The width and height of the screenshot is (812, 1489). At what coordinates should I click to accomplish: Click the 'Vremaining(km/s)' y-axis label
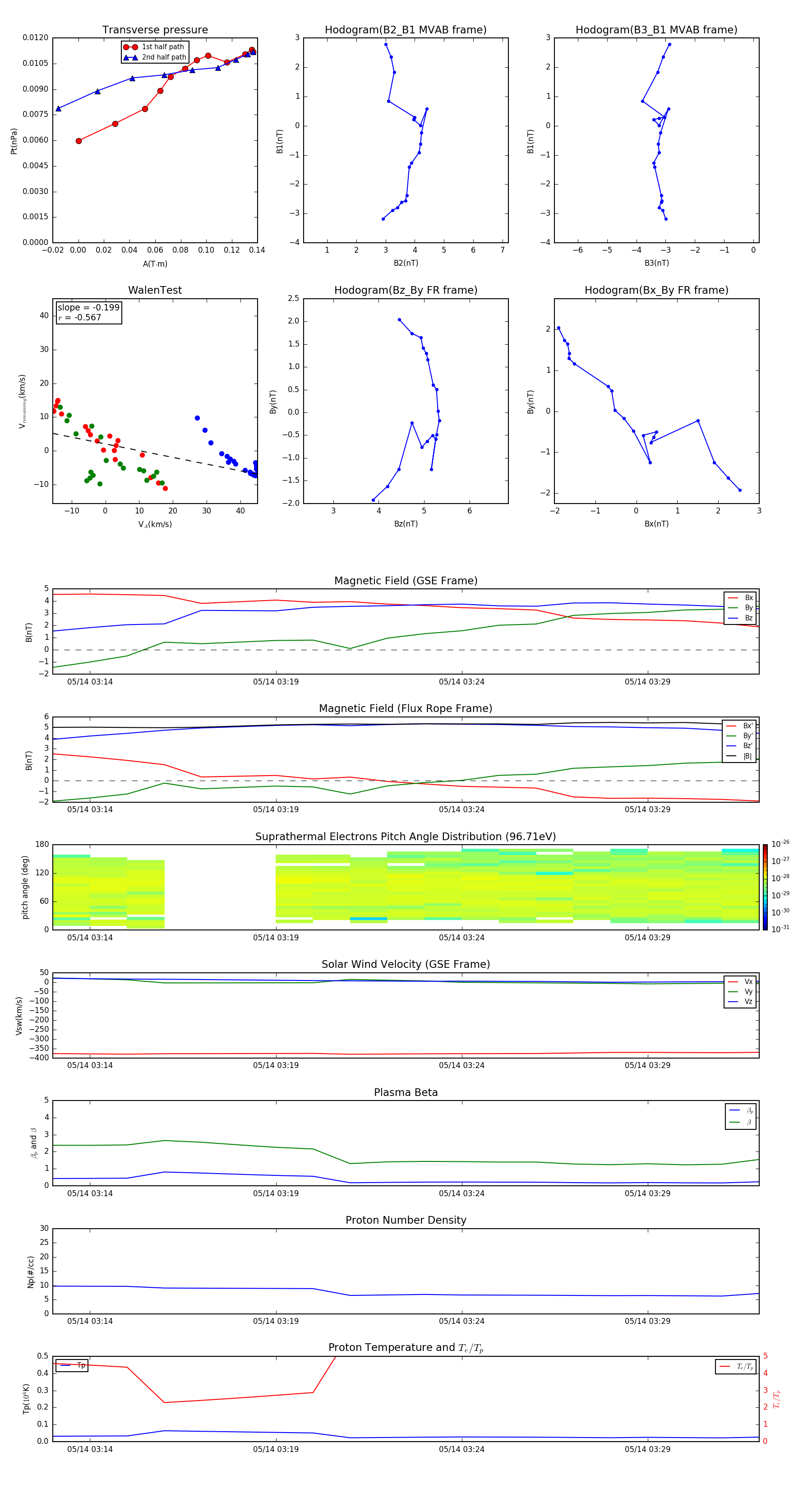click(x=23, y=401)
